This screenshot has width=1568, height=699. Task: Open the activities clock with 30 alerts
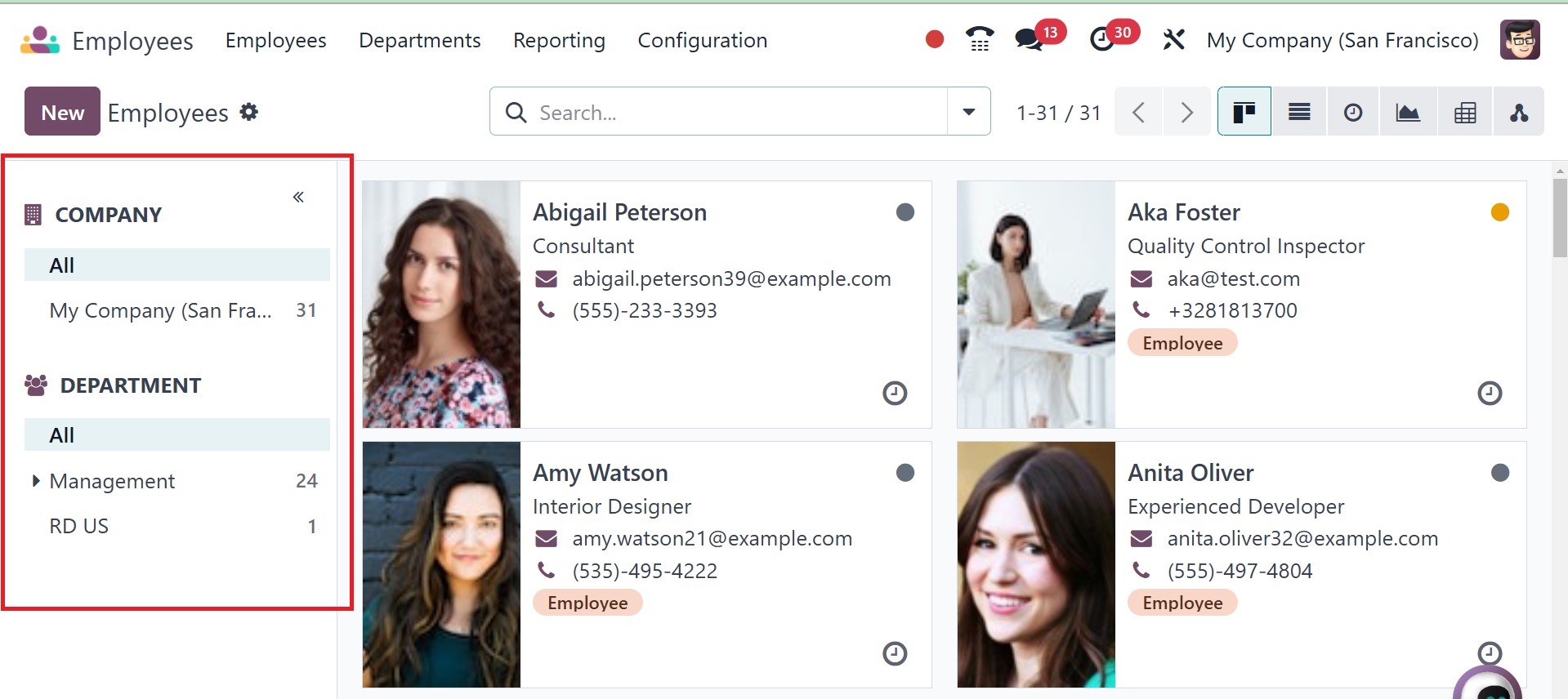click(x=1102, y=39)
